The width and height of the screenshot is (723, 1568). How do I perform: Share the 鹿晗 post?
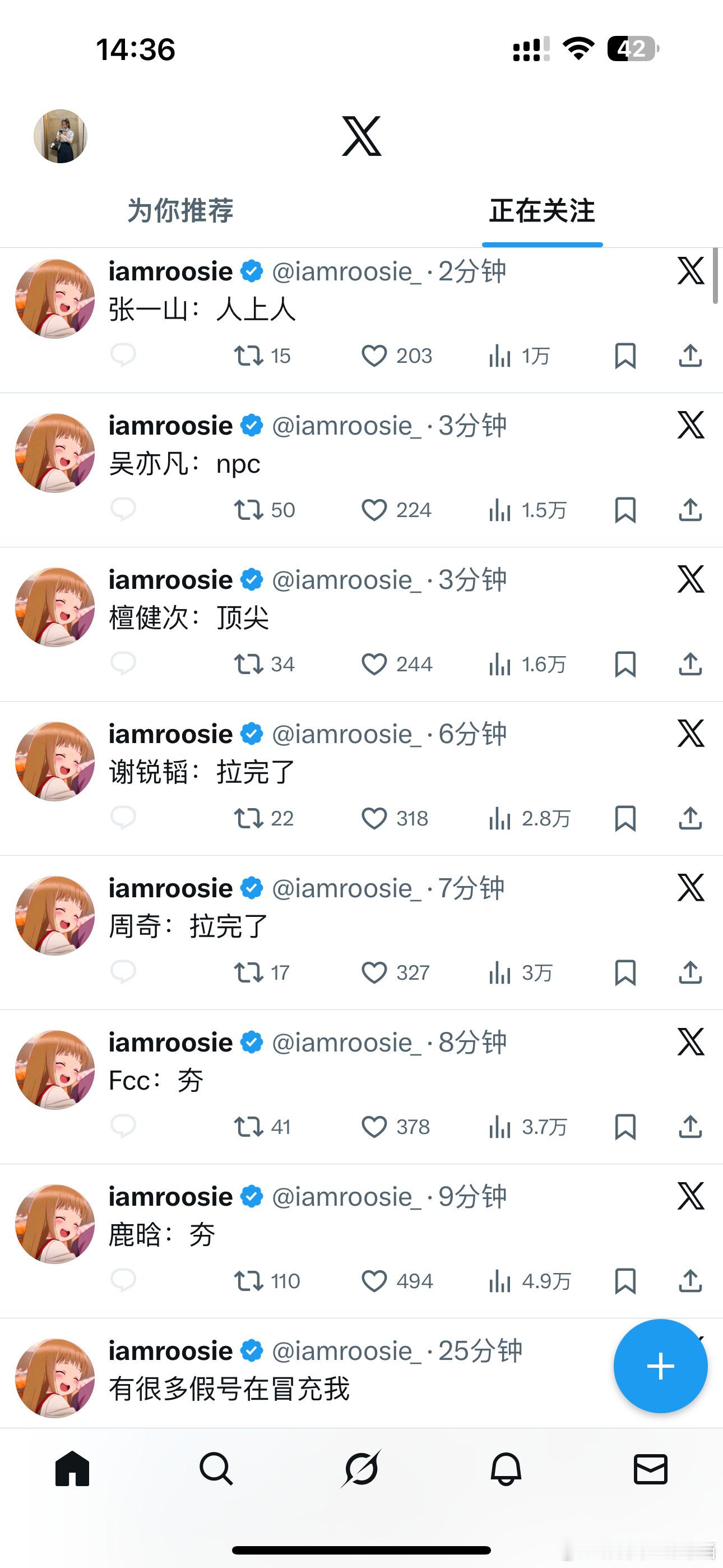tap(690, 1281)
